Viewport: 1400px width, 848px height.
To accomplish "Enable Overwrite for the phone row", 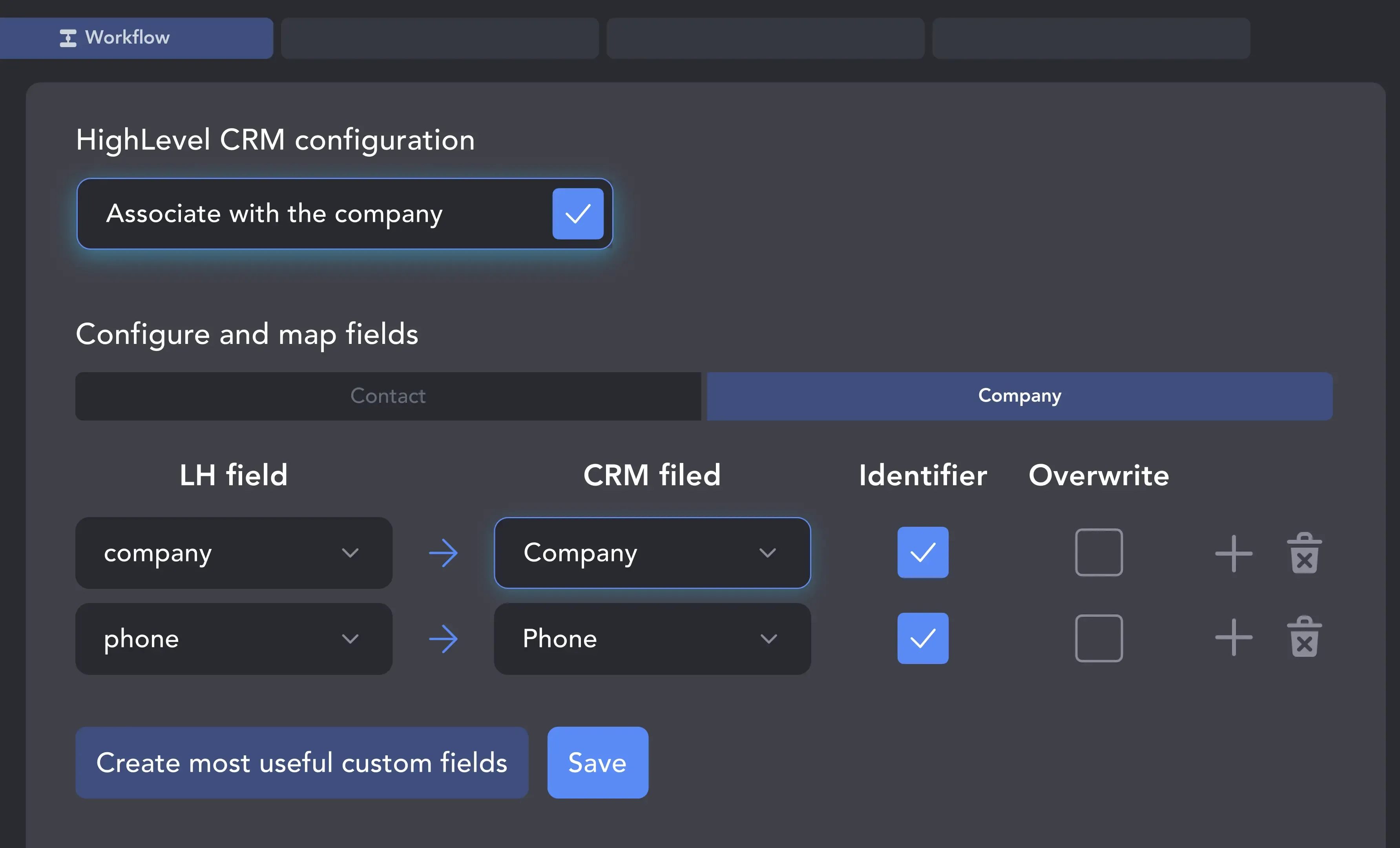I will (x=1099, y=638).
